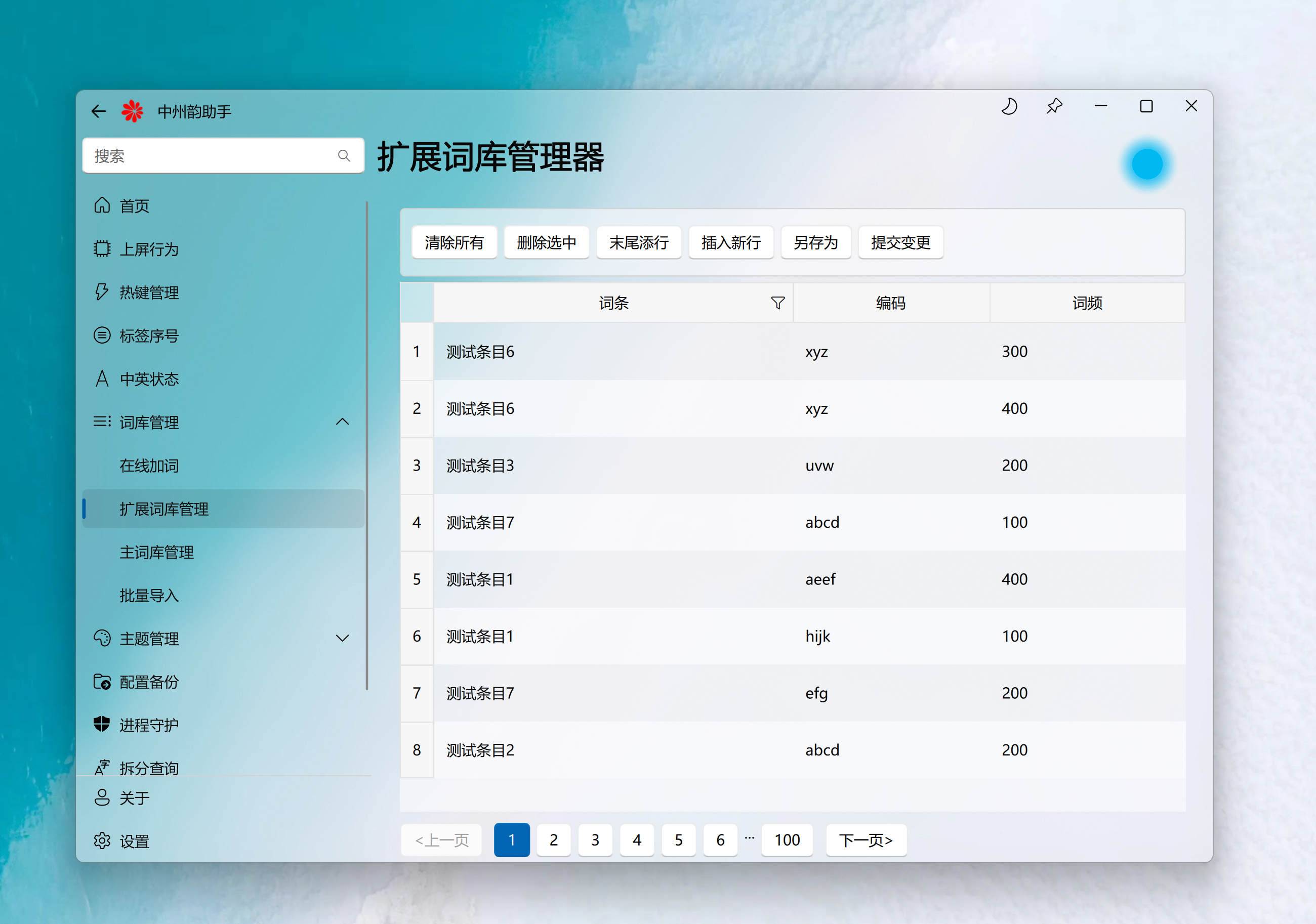Open 设置 gear at sidebar bottom
Image resolution: width=1316 pixels, height=924 pixels.
134,841
